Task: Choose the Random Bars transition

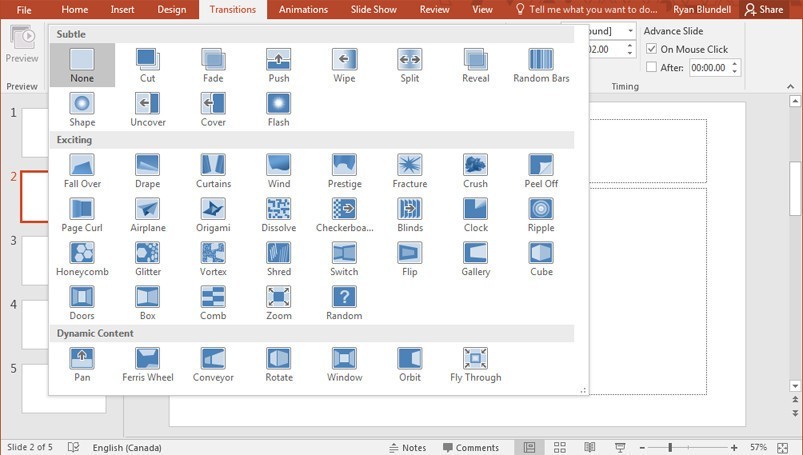Action: [x=541, y=66]
